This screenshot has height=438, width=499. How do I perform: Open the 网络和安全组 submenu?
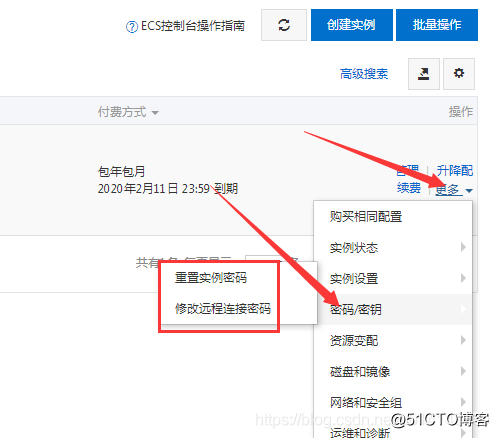tap(393, 402)
